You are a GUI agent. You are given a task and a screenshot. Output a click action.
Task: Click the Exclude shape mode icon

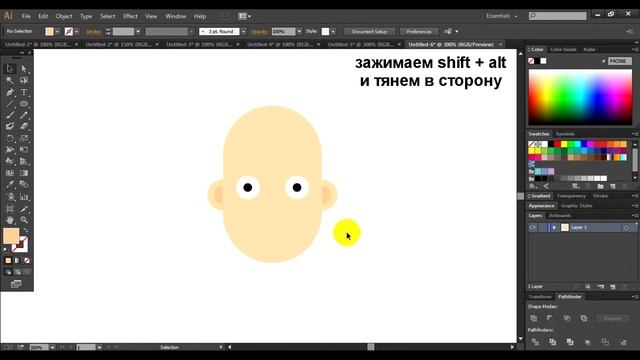584,318
